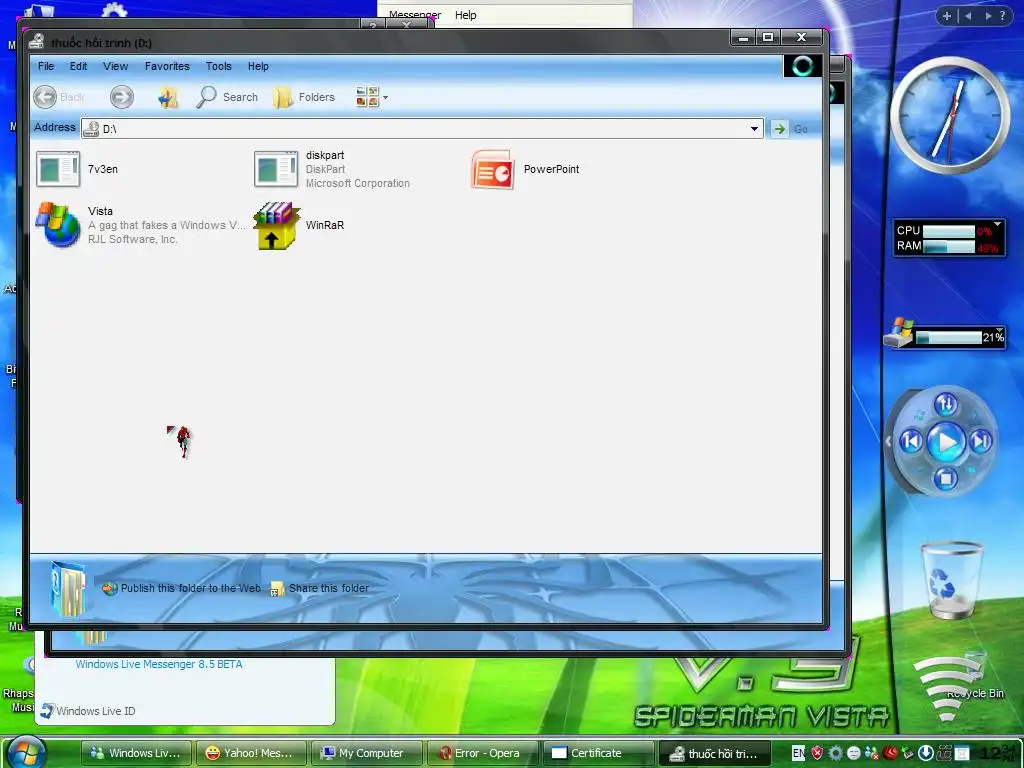Open the 7v3en file icon
The height and width of the screenshot is (768, 1024).
pyautogui.click(x=58, y=168)
